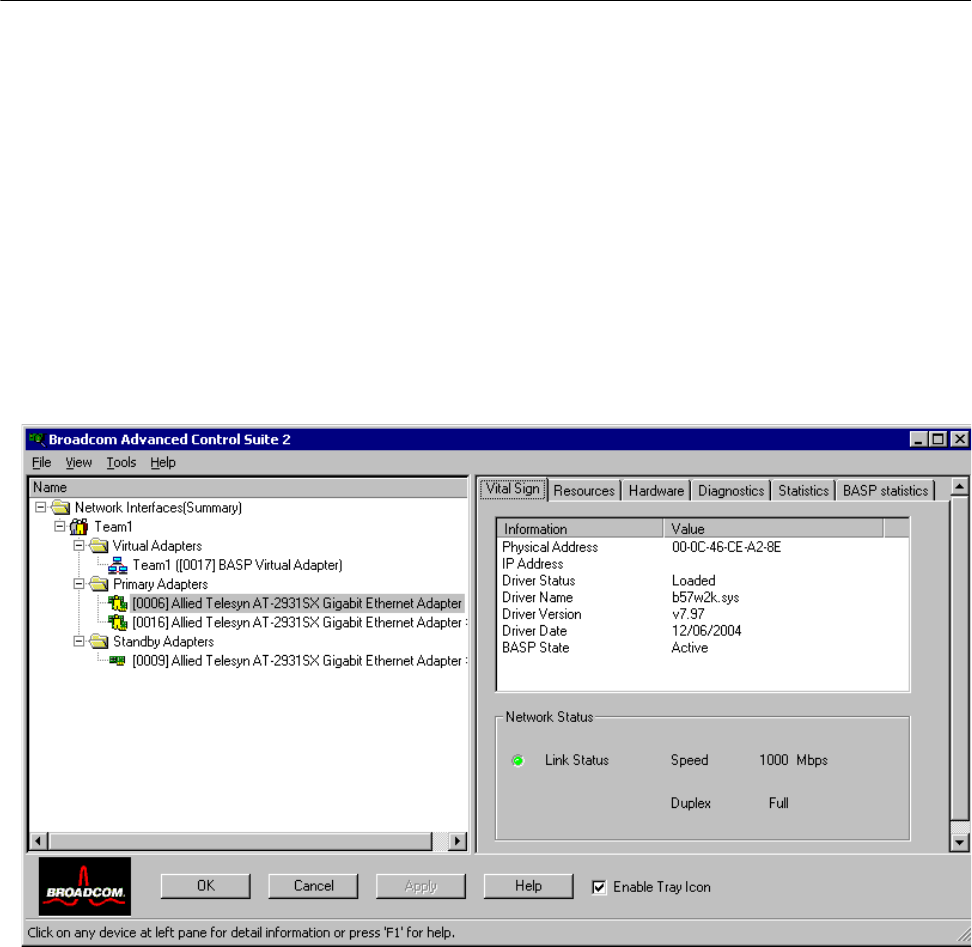Collapse the Standby Adapters node
The height and width of the screenshot is (947, 972).
79,642
